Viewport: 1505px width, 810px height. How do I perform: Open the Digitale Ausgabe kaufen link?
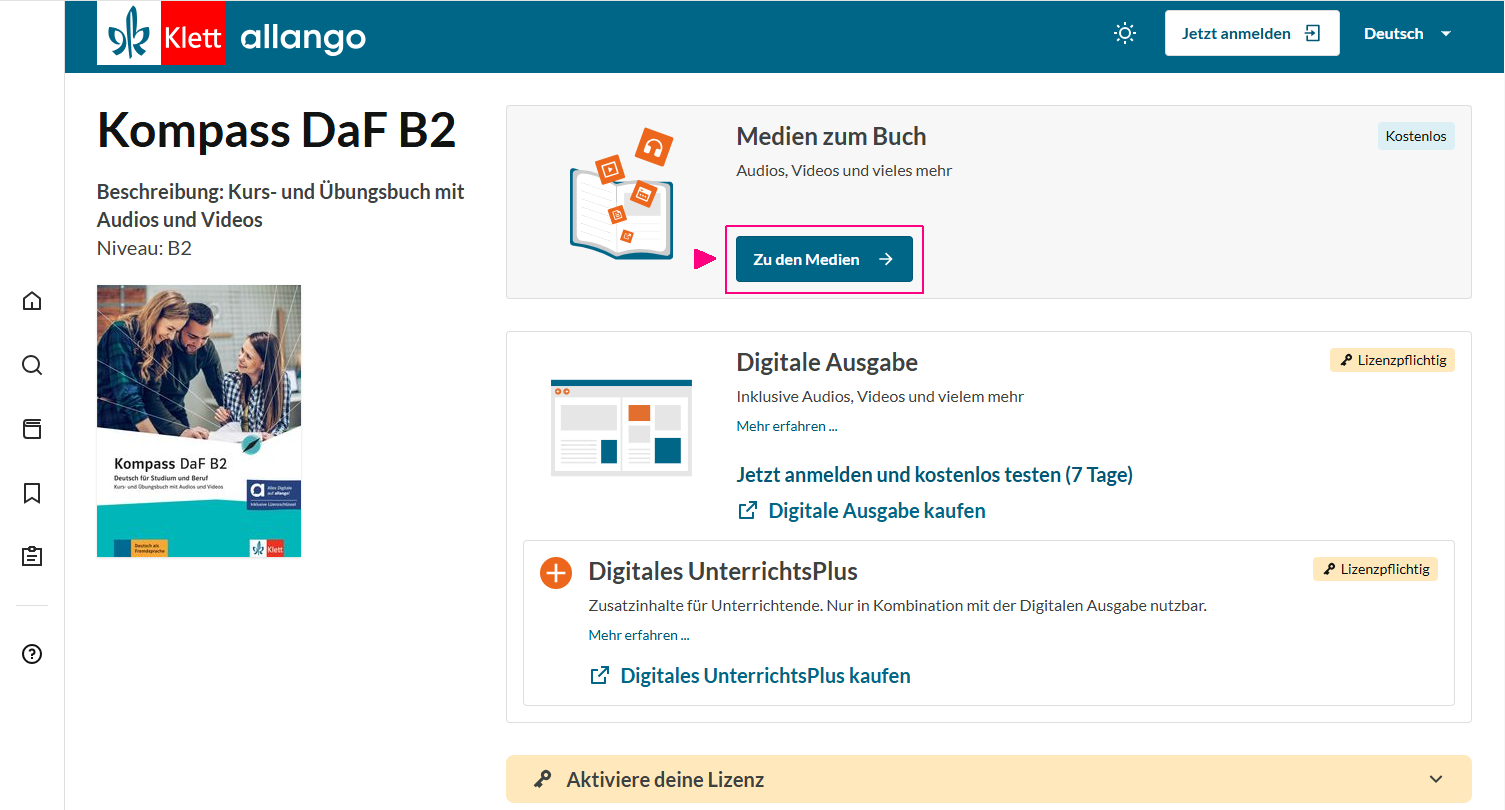tap(861, 511)
